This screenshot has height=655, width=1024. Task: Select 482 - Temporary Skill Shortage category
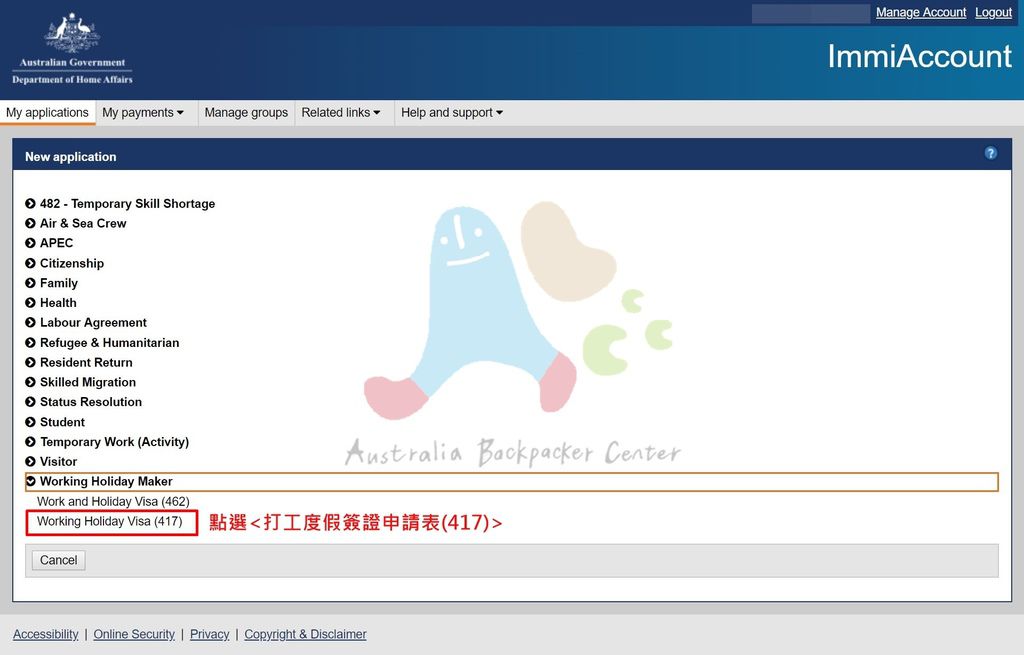click(127, 204)
